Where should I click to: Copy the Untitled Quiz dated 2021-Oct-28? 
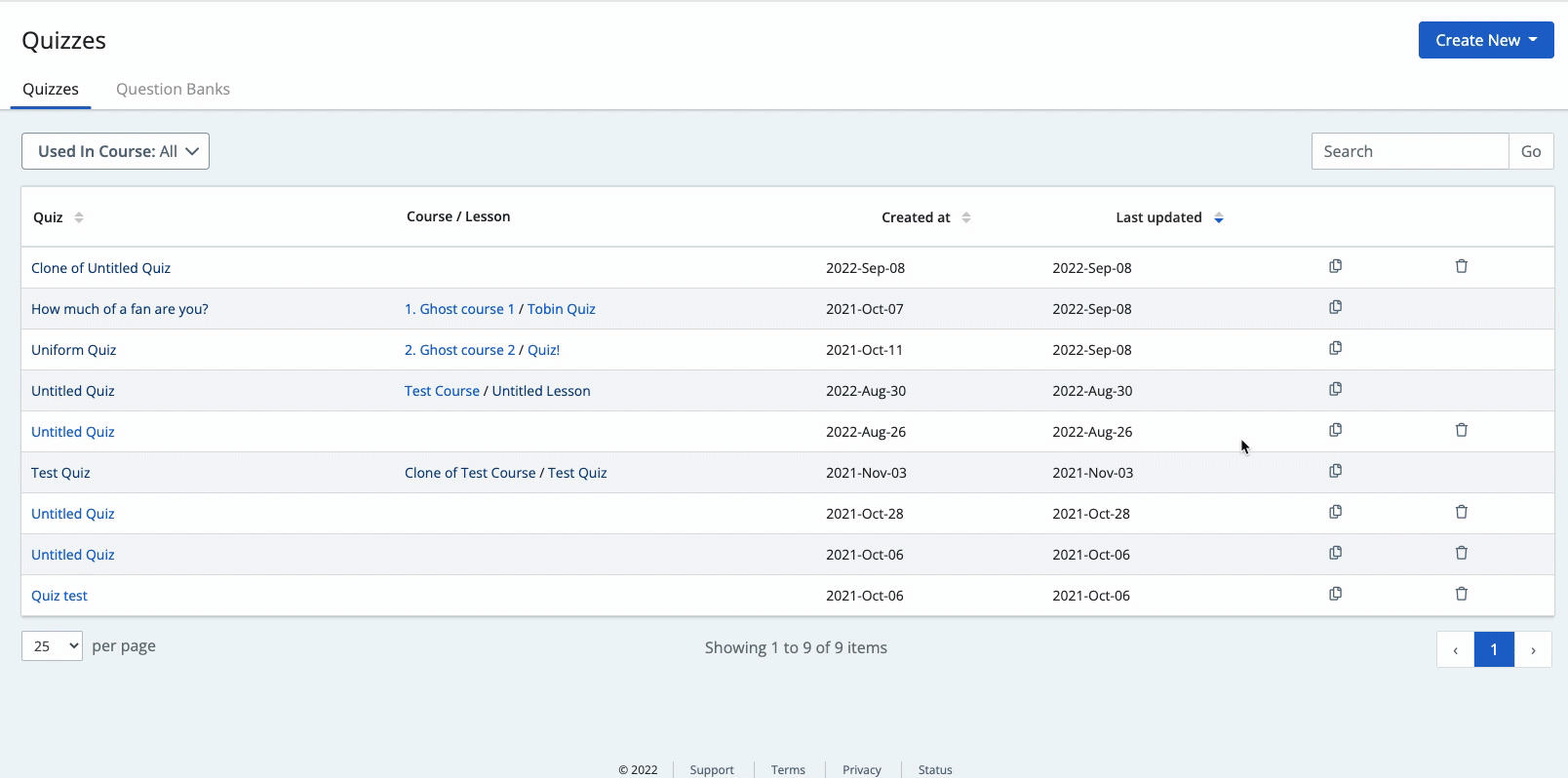click(x=1335, y=512)
